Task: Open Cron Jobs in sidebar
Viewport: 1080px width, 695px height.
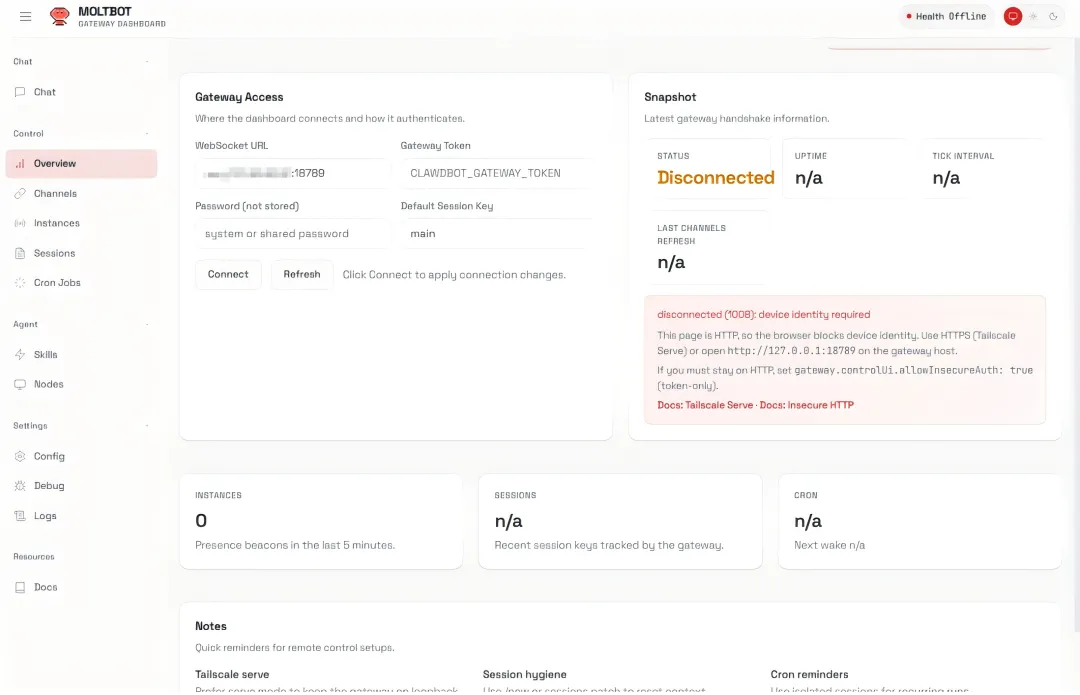Action: pos(57,283)
